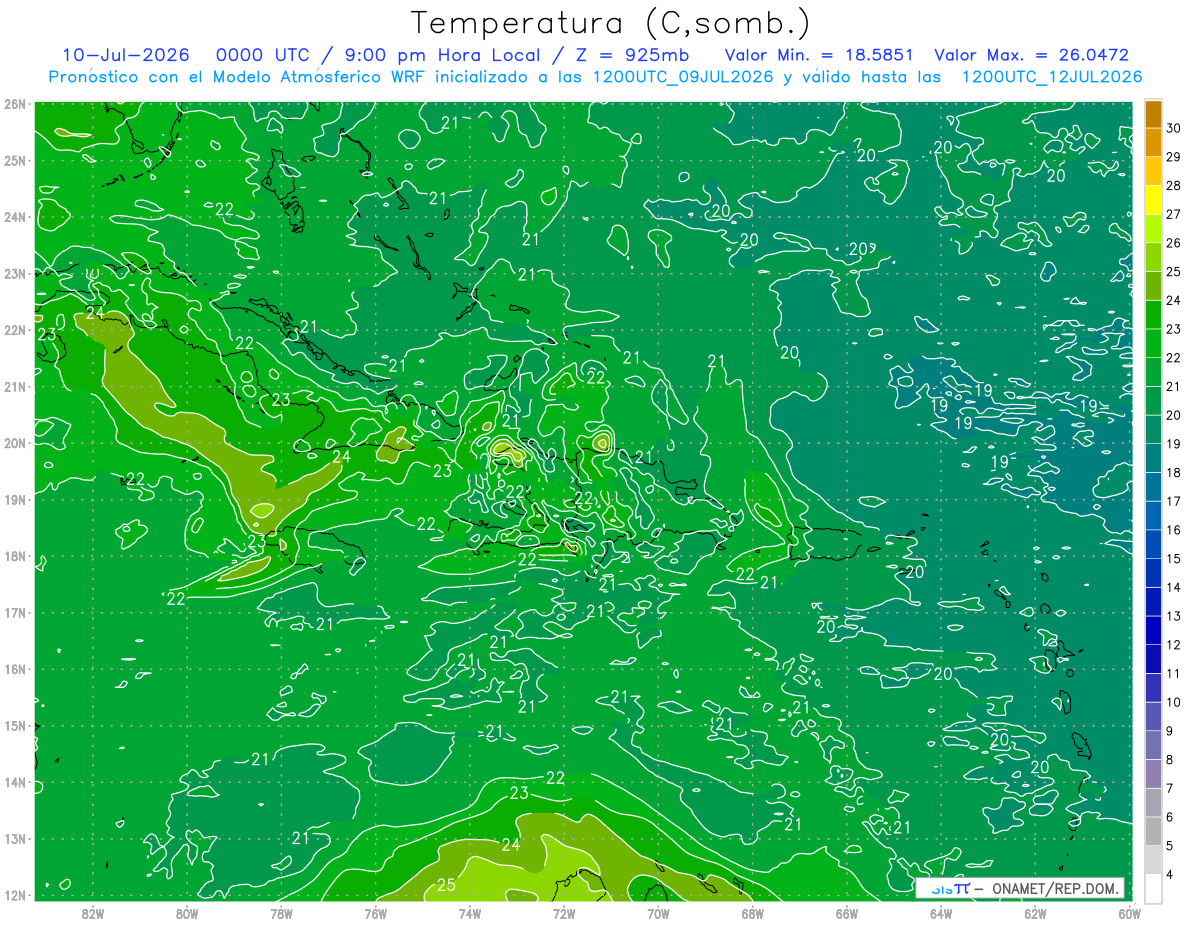Click the "16N" latitude axis label
This screenshot has width=1200, height=927.
coord(16,669)
